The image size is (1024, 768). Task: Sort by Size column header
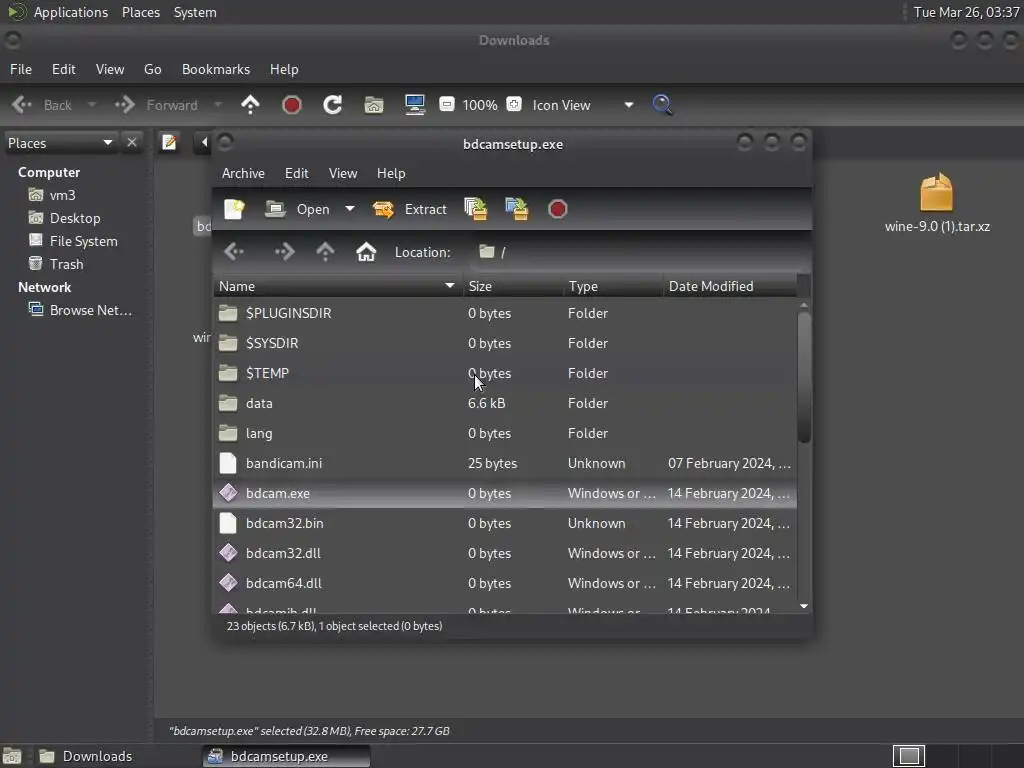[x=513, y=286]
